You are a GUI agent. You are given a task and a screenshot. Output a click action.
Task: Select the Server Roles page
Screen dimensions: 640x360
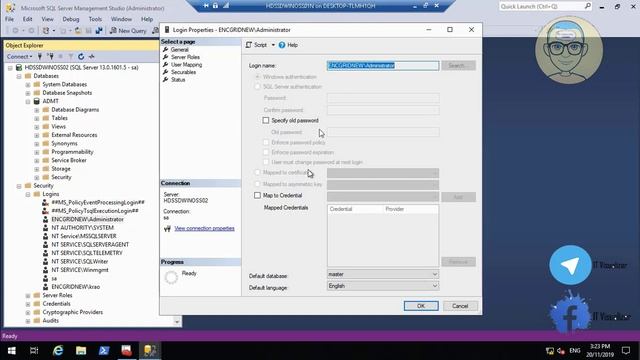tap(185, 57)
